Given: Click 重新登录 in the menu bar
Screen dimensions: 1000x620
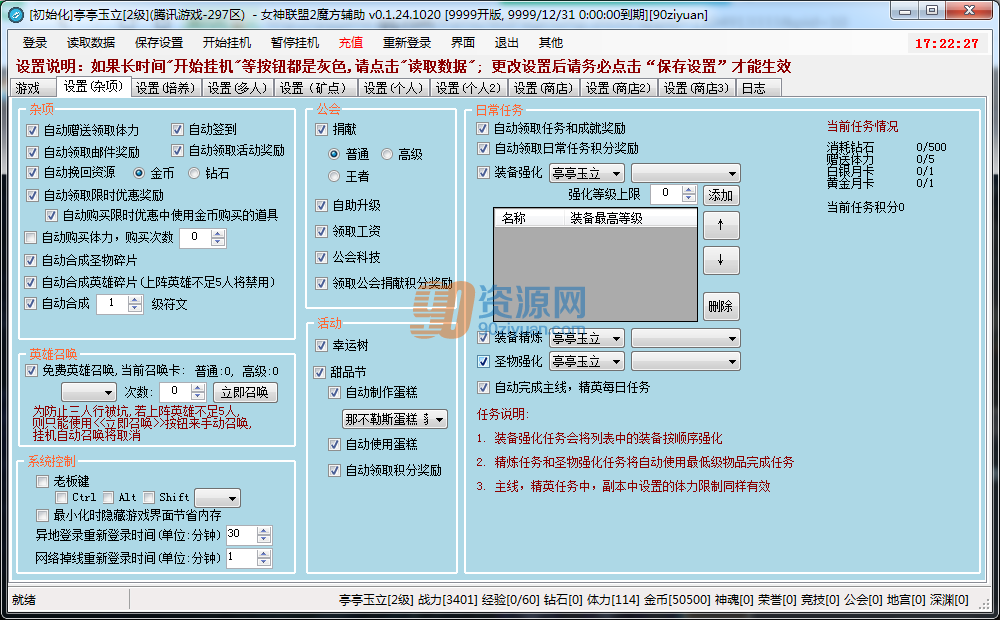Looking at the screenshot, I should 407,43.
